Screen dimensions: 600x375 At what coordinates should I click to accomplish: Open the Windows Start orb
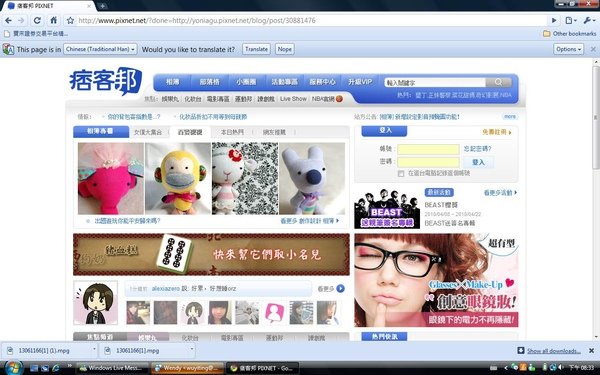point(12,368)
